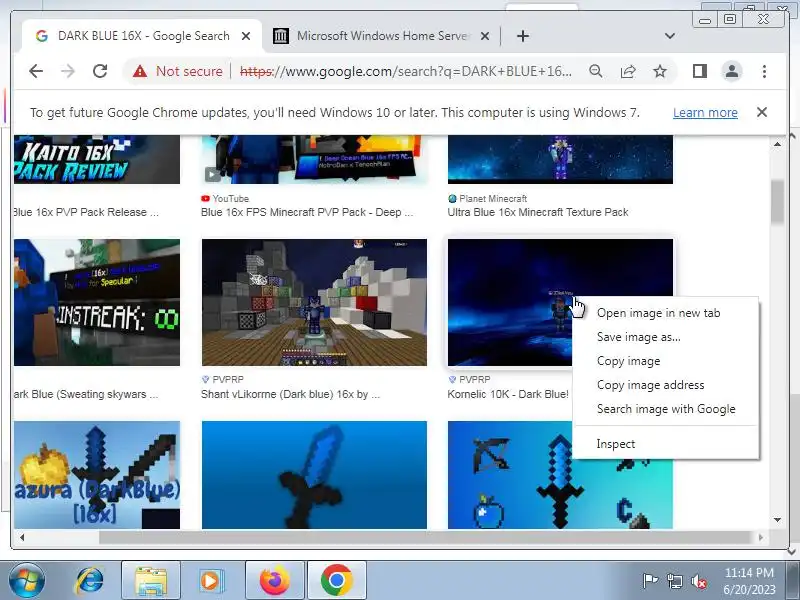Open the profile avatar menu

[732, 71]
